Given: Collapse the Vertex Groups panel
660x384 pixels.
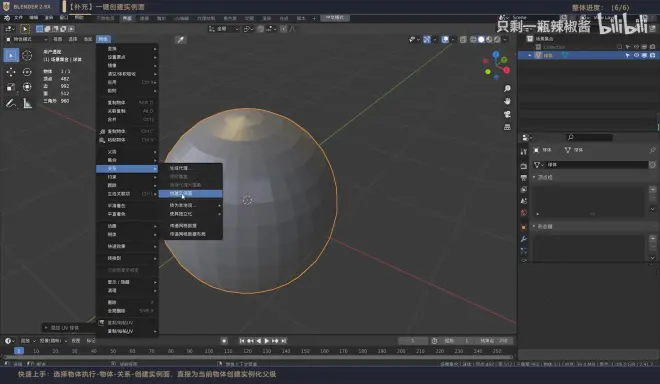Looking at the screenshot, I should coord(534,177).
